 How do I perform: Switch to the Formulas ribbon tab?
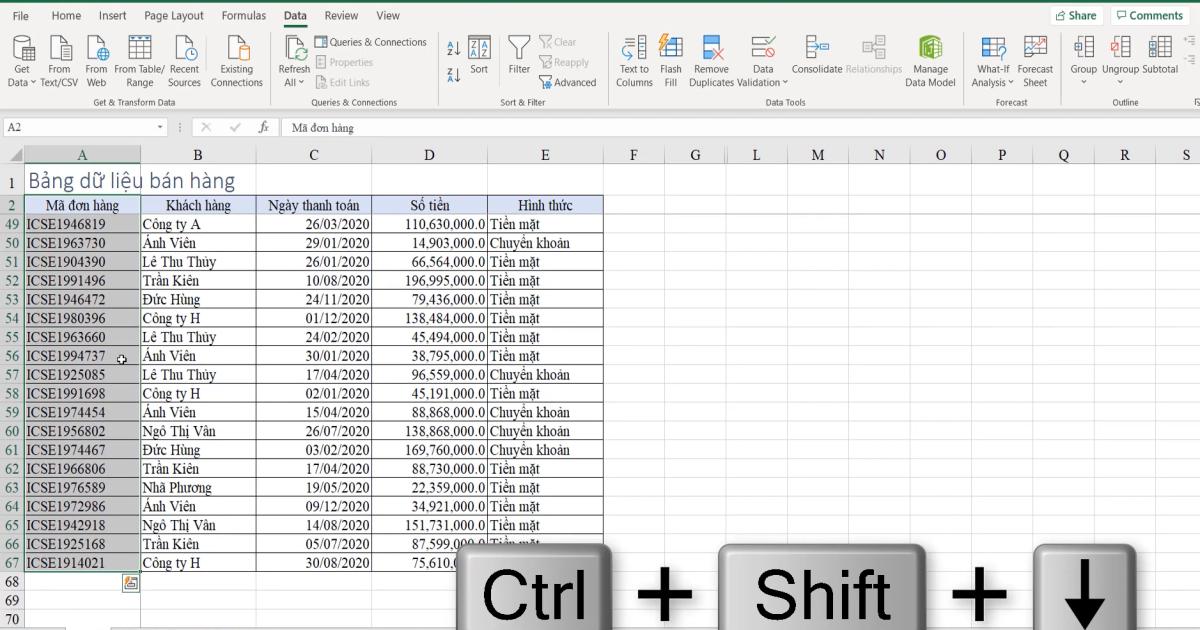[x=243, y=15]
